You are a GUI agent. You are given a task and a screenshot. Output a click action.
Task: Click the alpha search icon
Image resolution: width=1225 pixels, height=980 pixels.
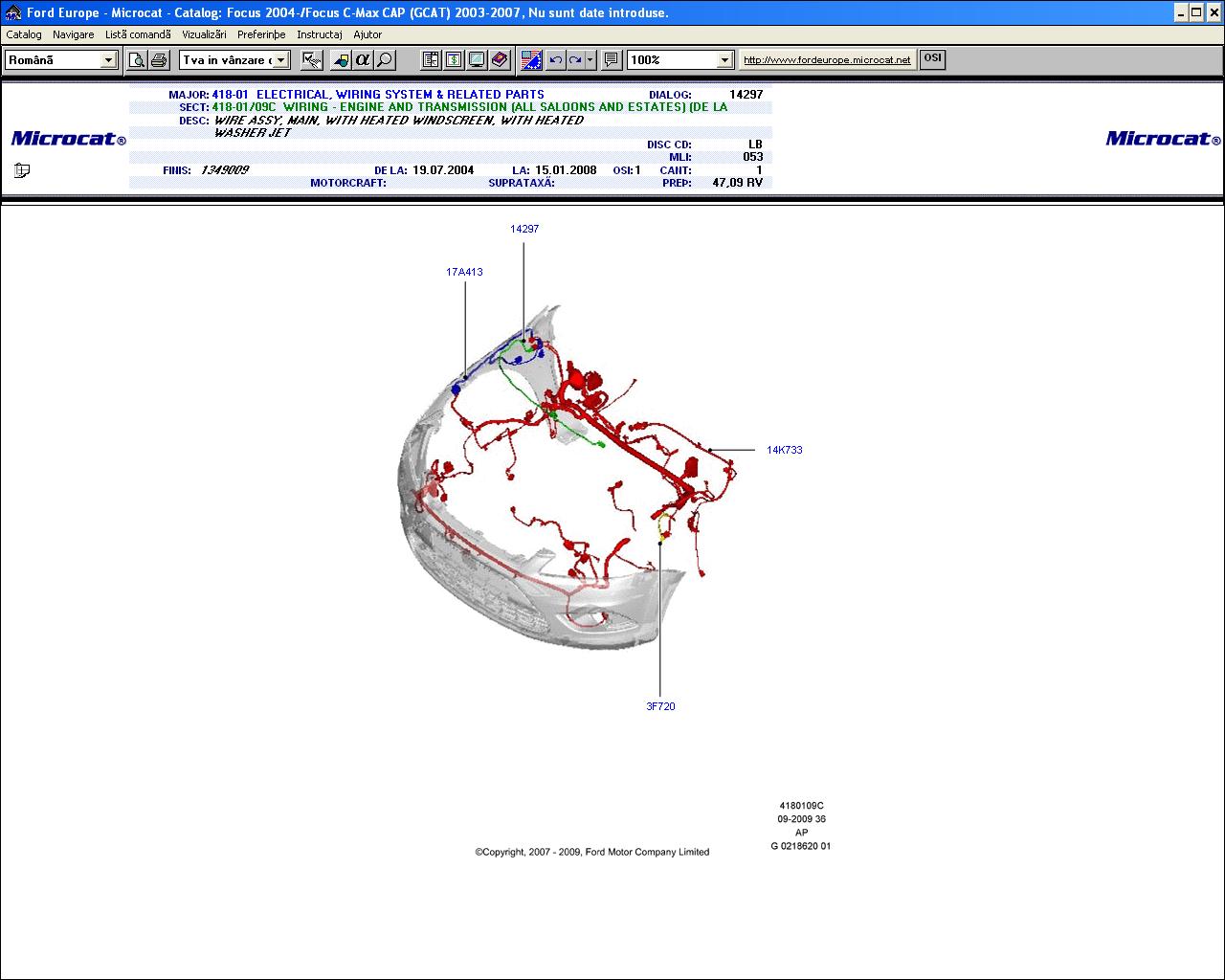click(363, 60)
